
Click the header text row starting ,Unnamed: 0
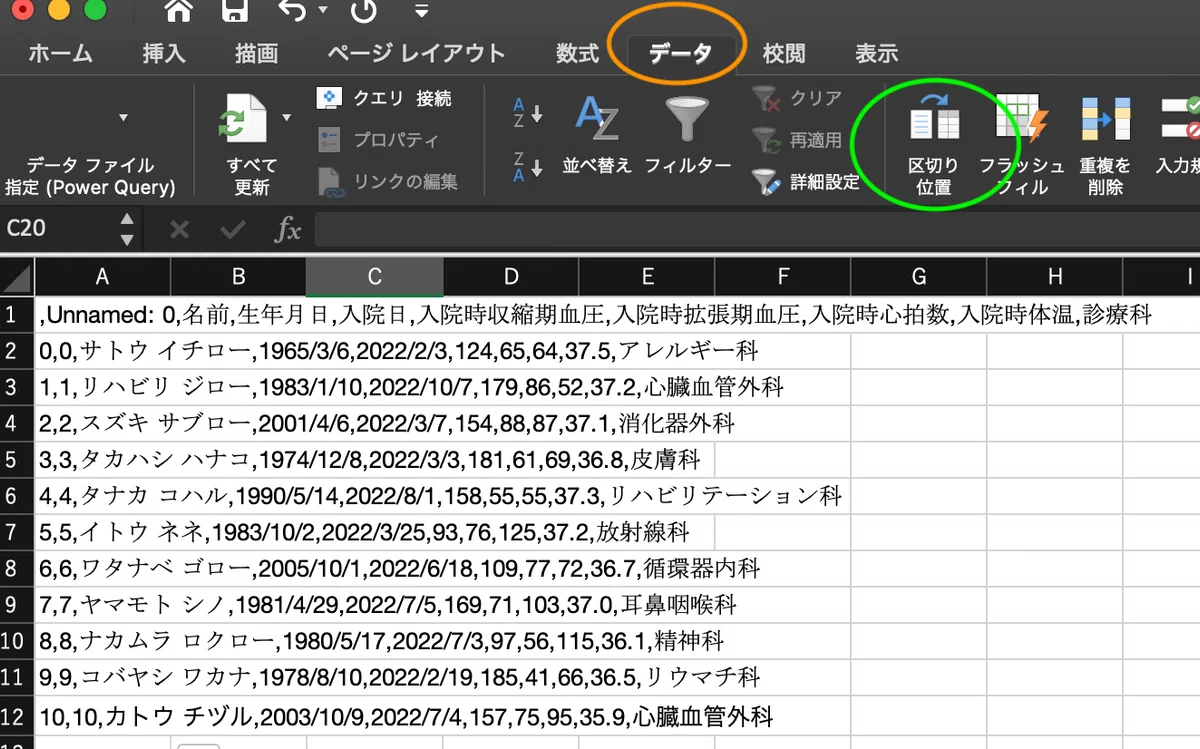[x=595, y=316]
